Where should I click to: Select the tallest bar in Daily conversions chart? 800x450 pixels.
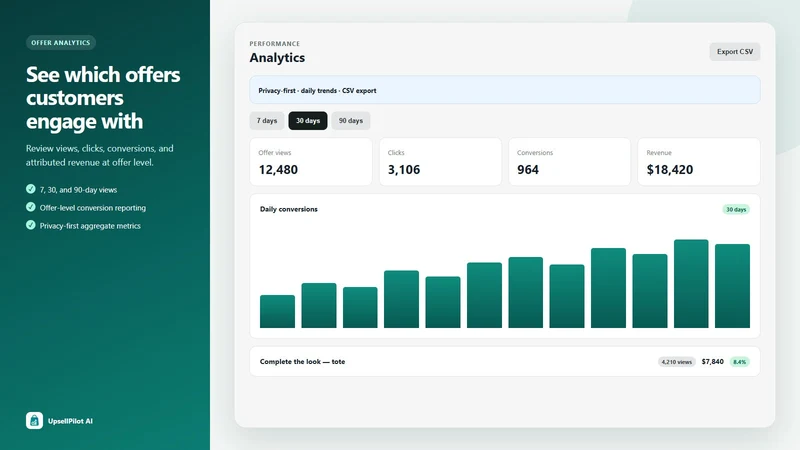click(691, 284)
